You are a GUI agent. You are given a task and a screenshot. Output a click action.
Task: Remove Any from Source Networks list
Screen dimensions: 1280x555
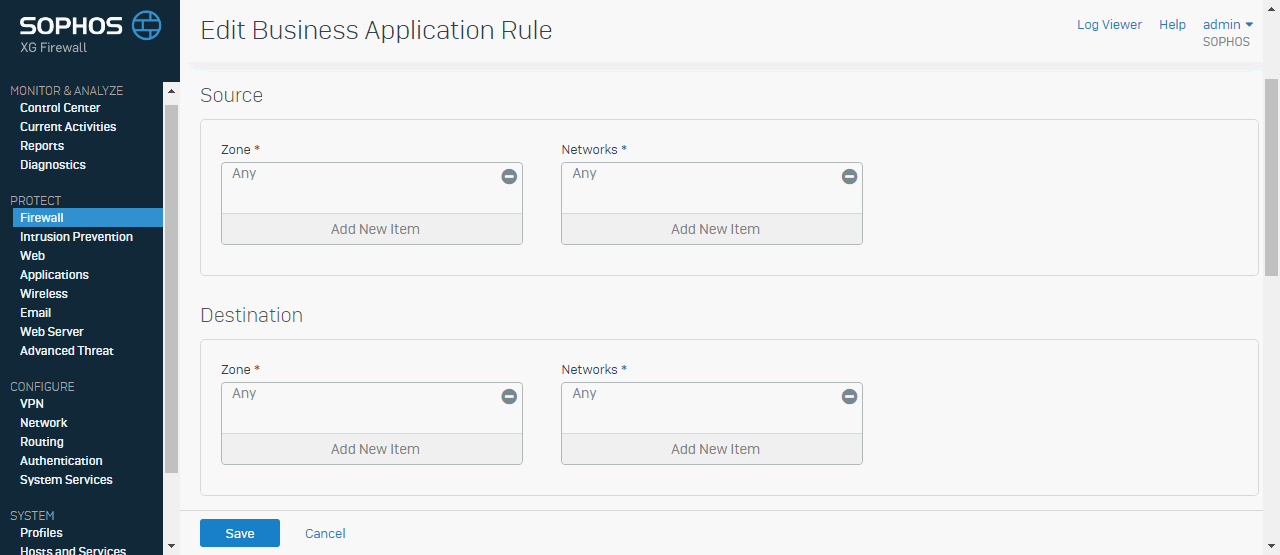pos(849,176)
